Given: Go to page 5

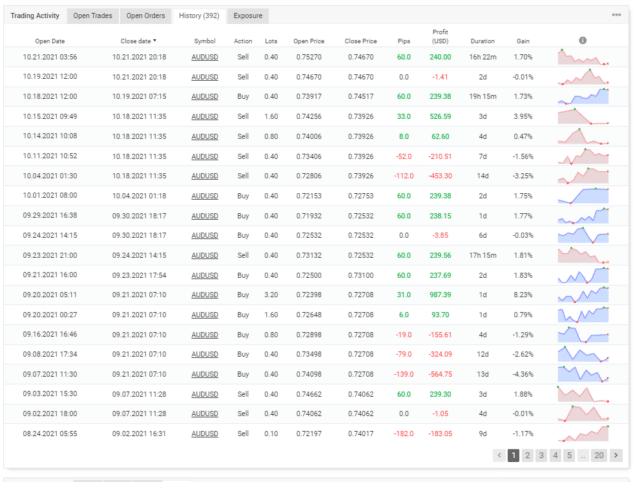Looking at the screenshot, I should [x=569, y=455].
